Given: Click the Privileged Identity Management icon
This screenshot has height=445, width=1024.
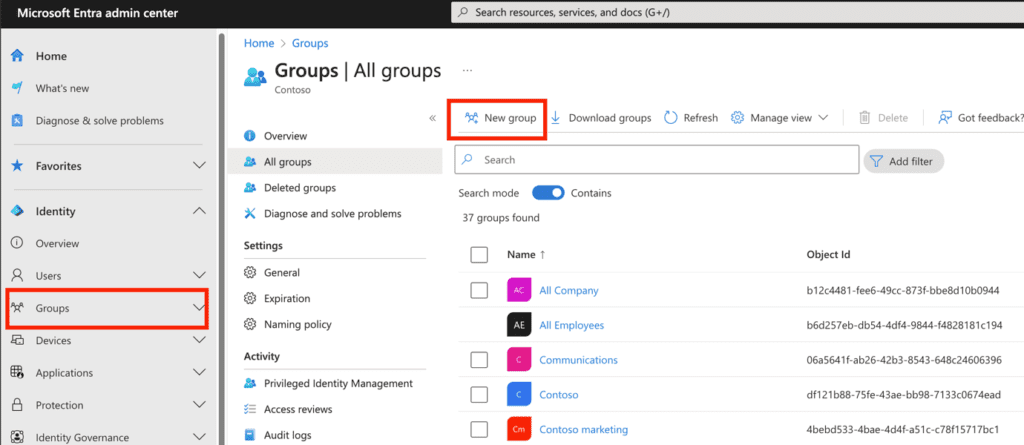Looking at the screenshot, I should click(249, 383).
